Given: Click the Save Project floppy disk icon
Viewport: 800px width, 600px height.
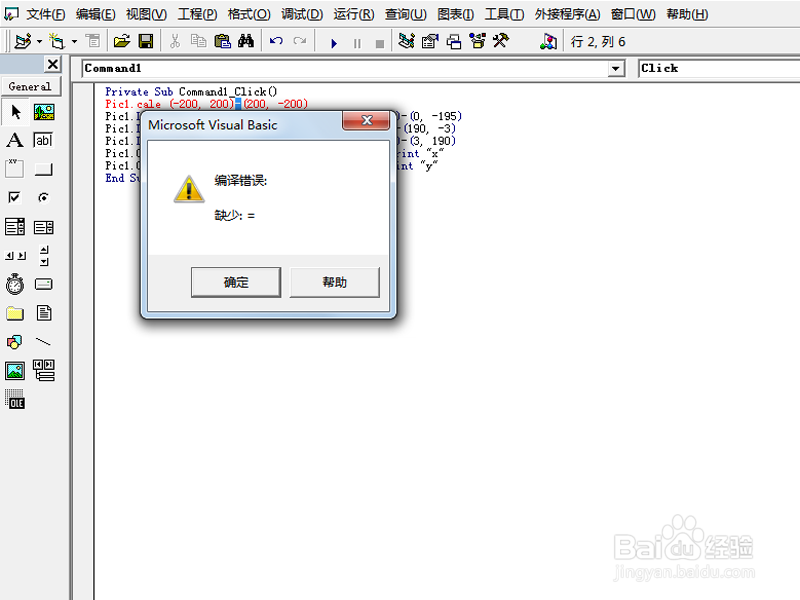Looking at the screenshot, I should pos(146,41).
